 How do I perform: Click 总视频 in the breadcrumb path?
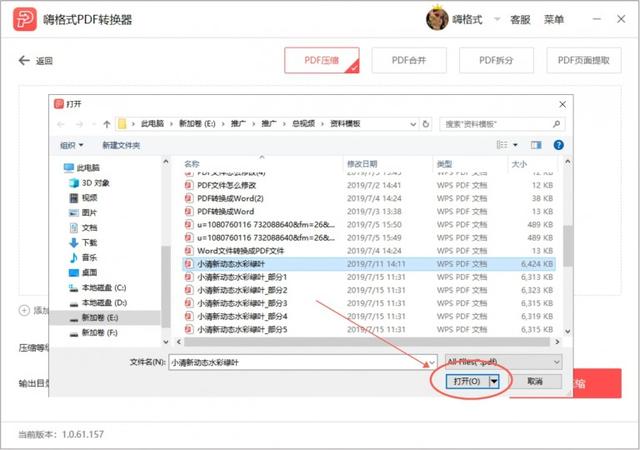coord(303,124)
